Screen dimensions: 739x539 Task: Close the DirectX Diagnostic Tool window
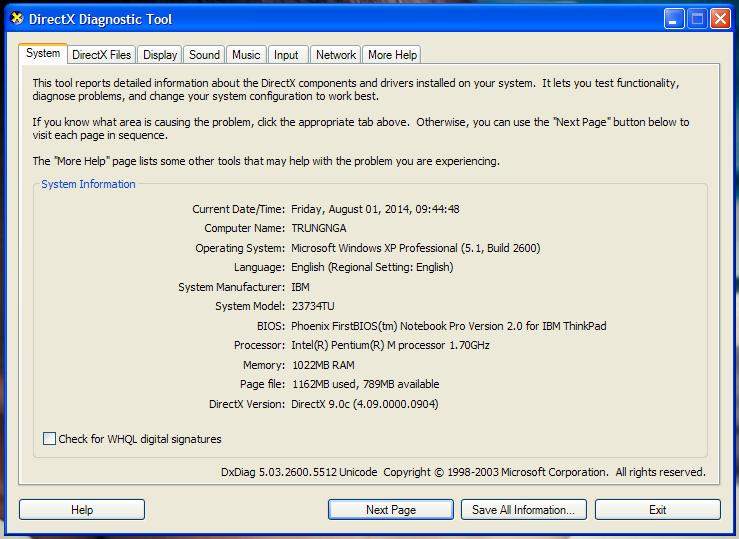click(x=720, y=18)
